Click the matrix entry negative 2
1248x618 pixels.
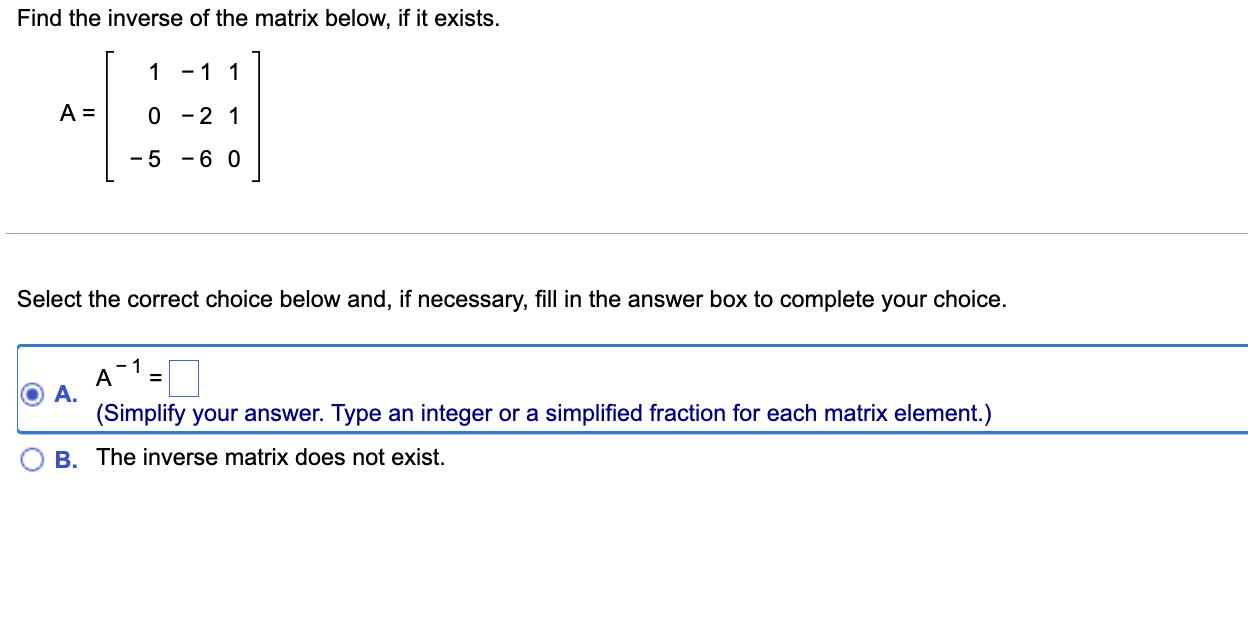pyautogui.click(x=198, y=115)
